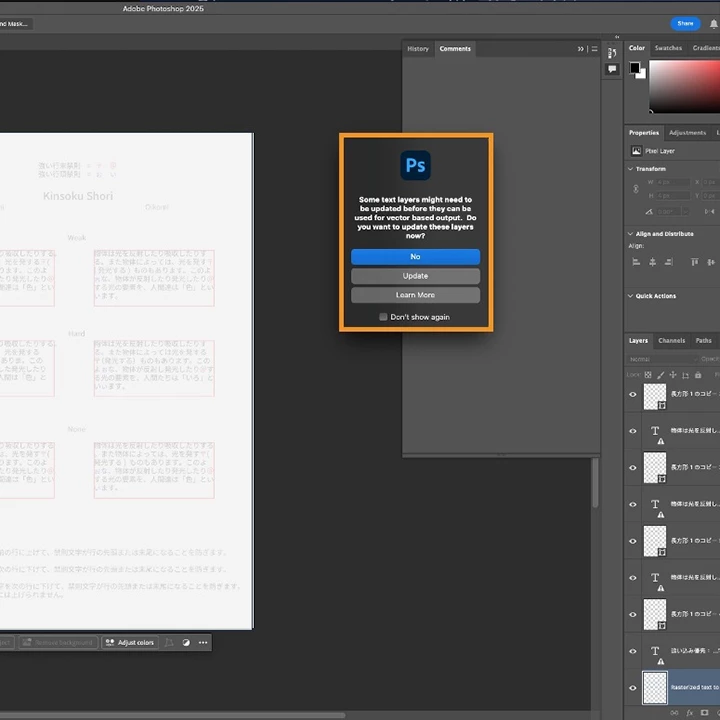Toggle eye for third 物体は光を反射し text layer
The image size is (720, 720).
633,578
